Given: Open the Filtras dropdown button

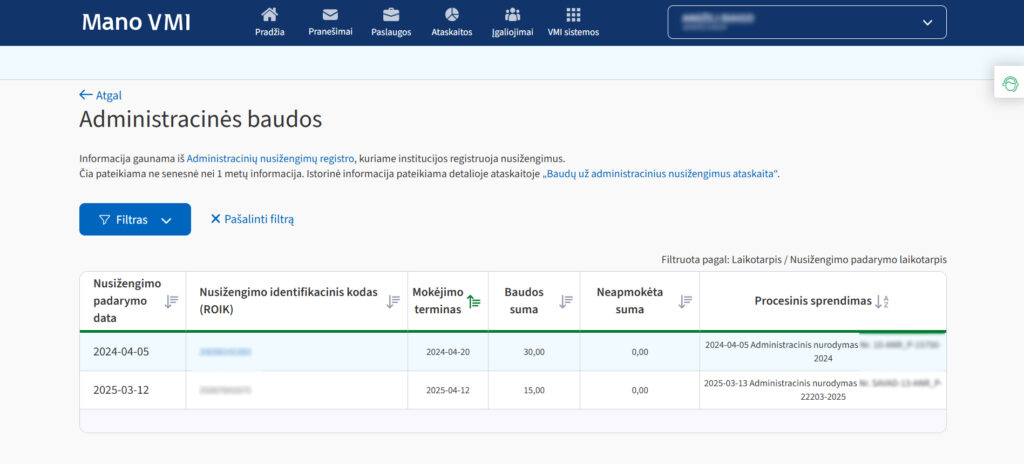Looking at the screenshot, I should pyautogui.click(x=135, y=220).
